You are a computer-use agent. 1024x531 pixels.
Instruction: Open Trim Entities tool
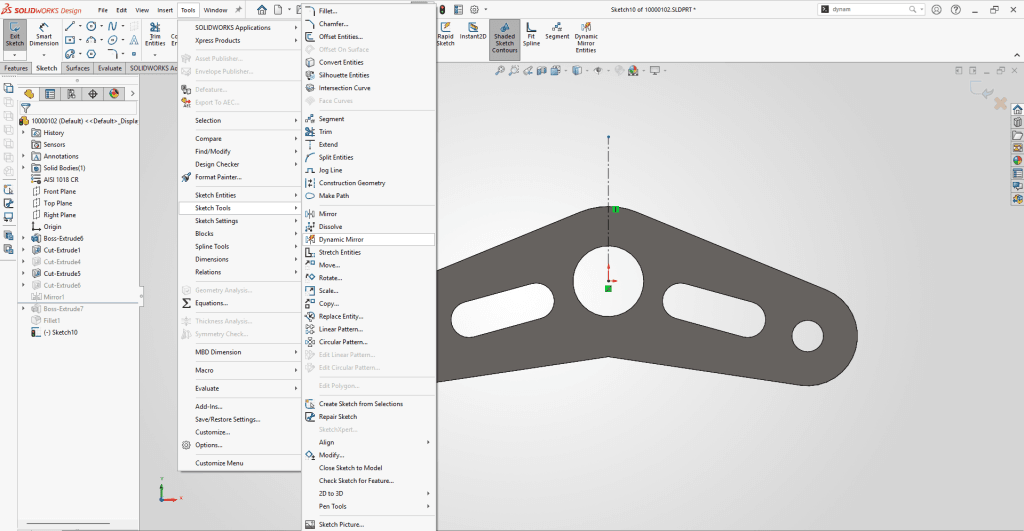(155, 34)
